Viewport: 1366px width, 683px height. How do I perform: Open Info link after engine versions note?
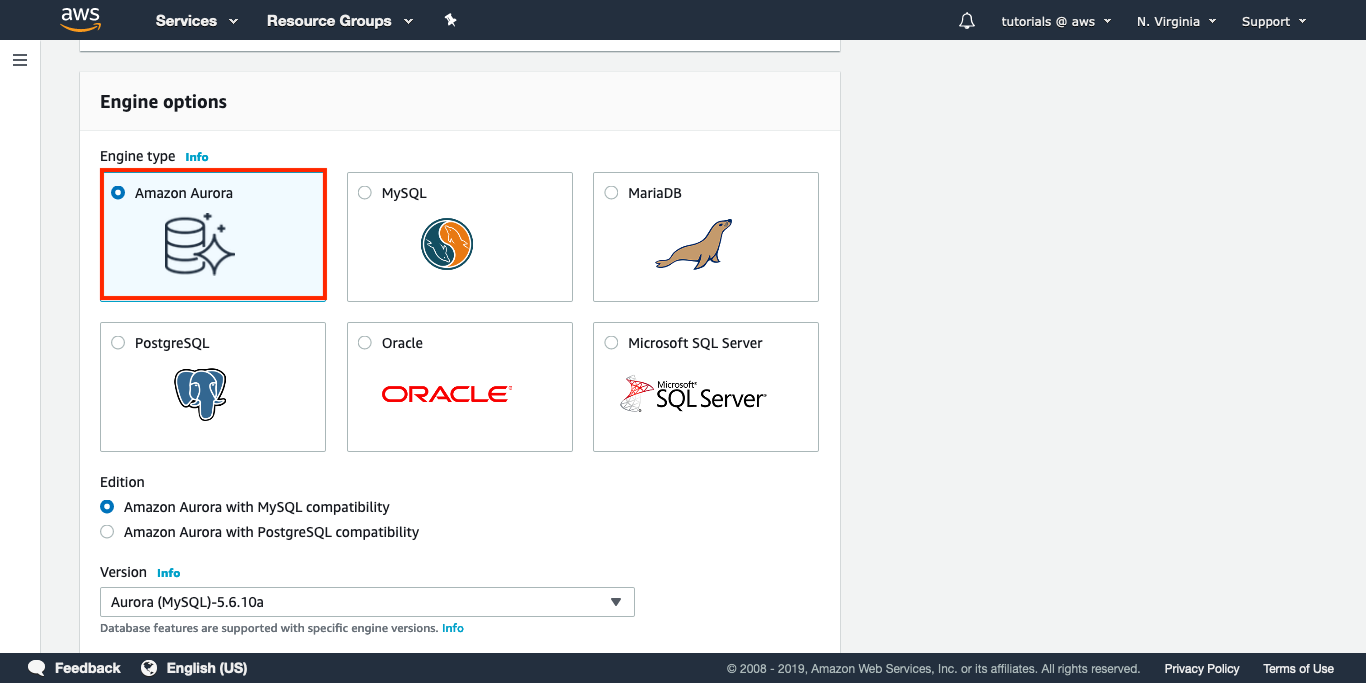point(453,628)
